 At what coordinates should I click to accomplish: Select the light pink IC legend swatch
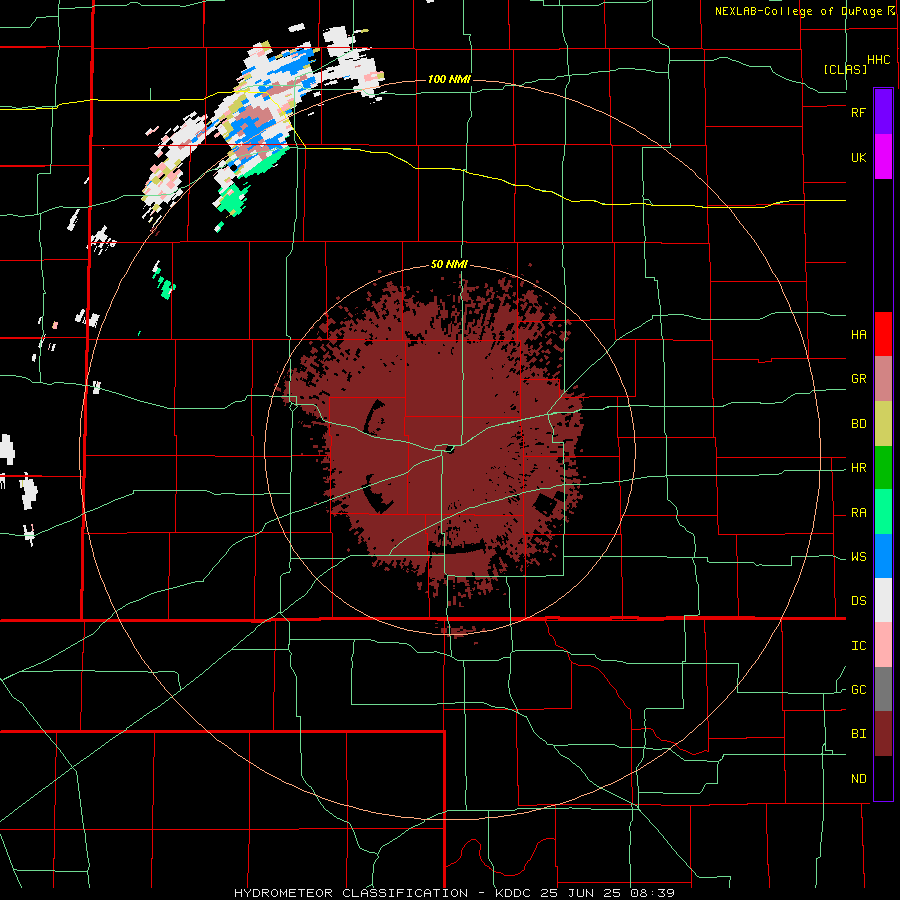[883, 645]
